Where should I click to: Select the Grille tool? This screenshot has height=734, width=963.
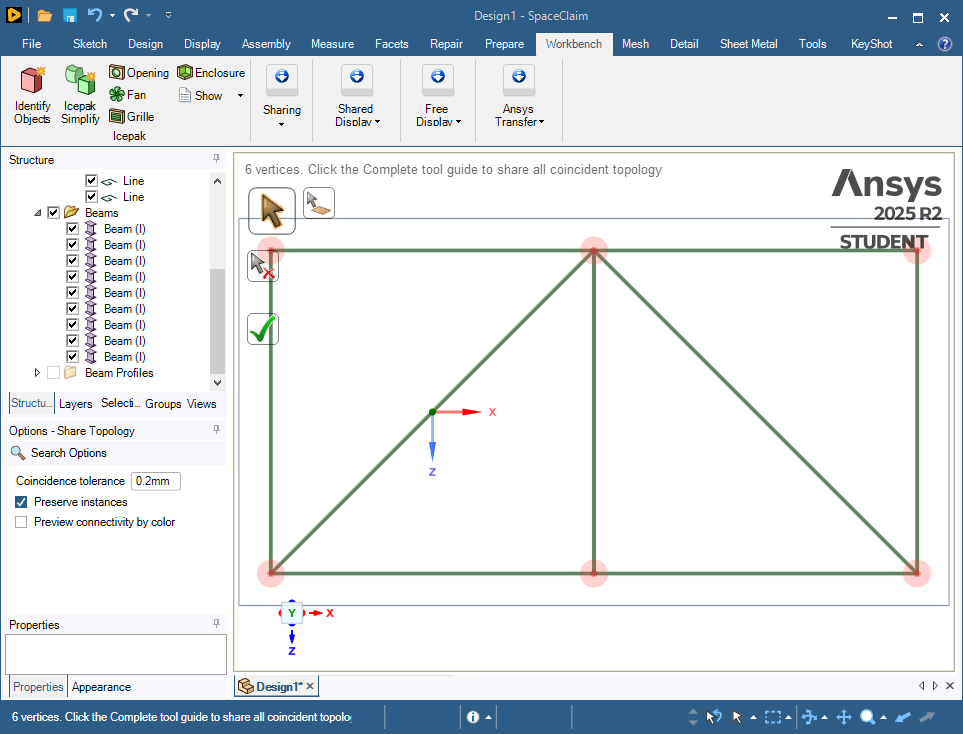pyautogui.click(x=131, y=117)
